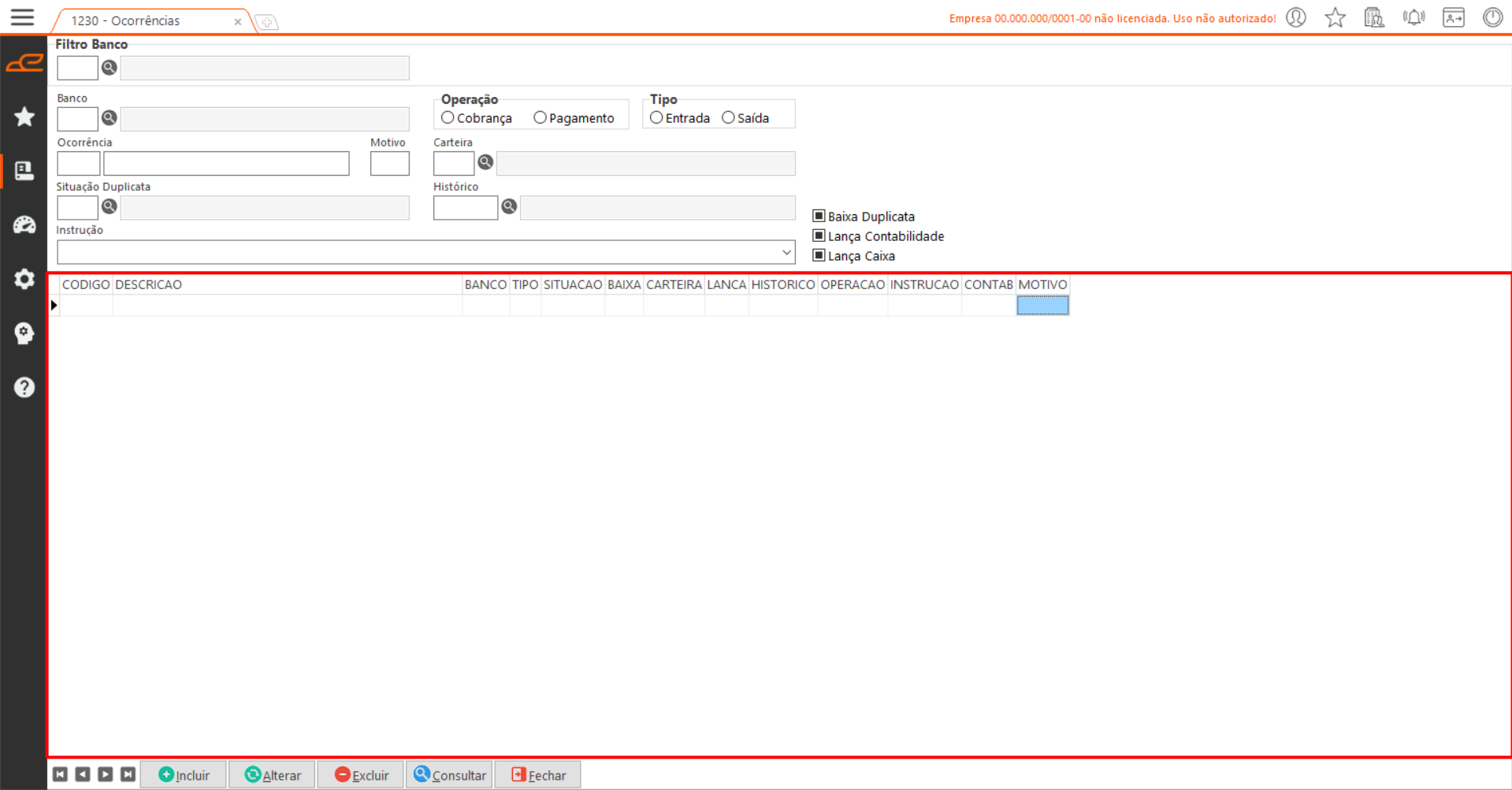This screenshot has height=790, width=1512.
Task: Click the Carteira lookup magnifier icon
Action: (x=485, y=162)
